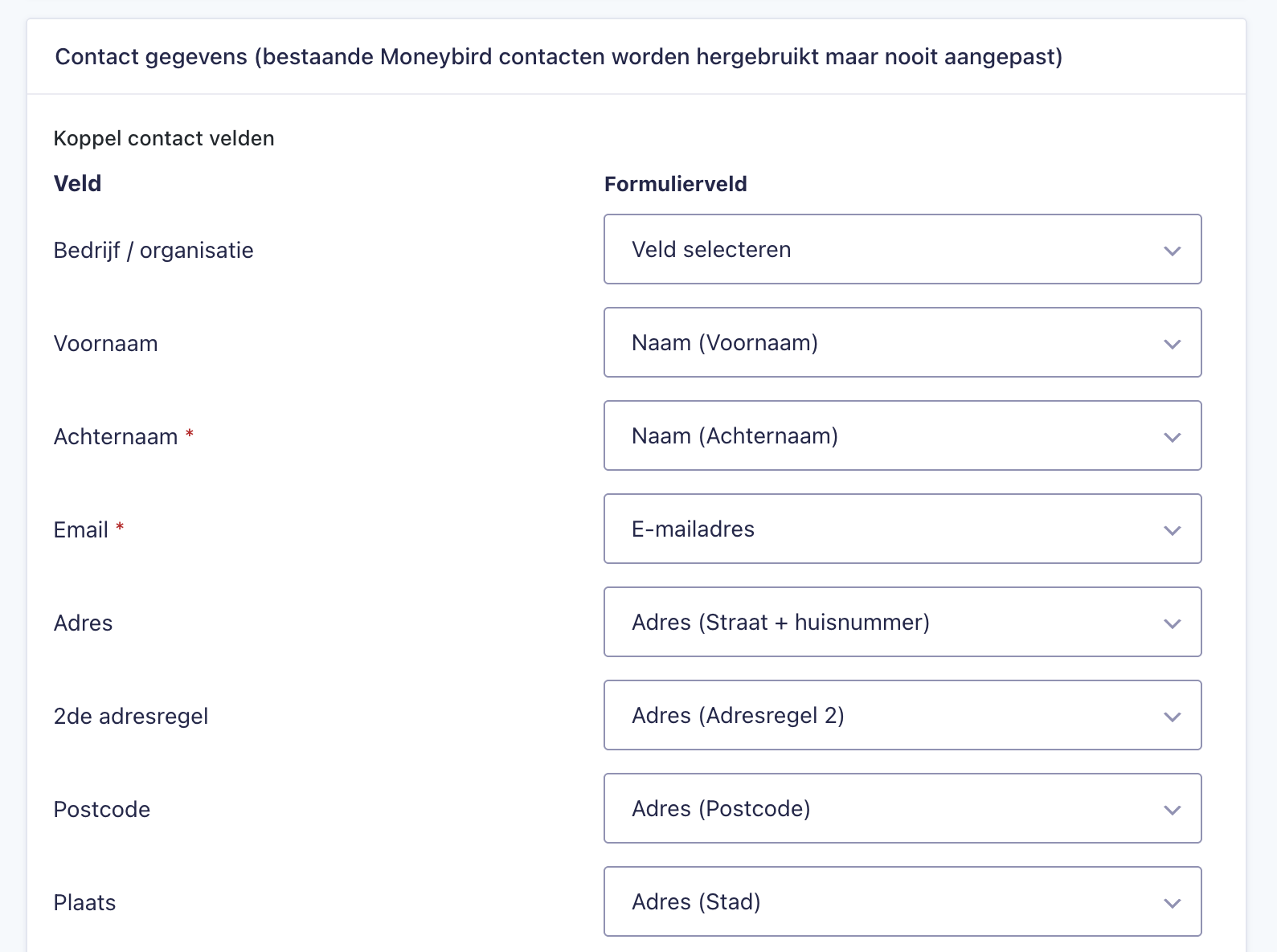Click the 'Achternaam' field label
This screenshot has width=1277, height=952.
116,437
